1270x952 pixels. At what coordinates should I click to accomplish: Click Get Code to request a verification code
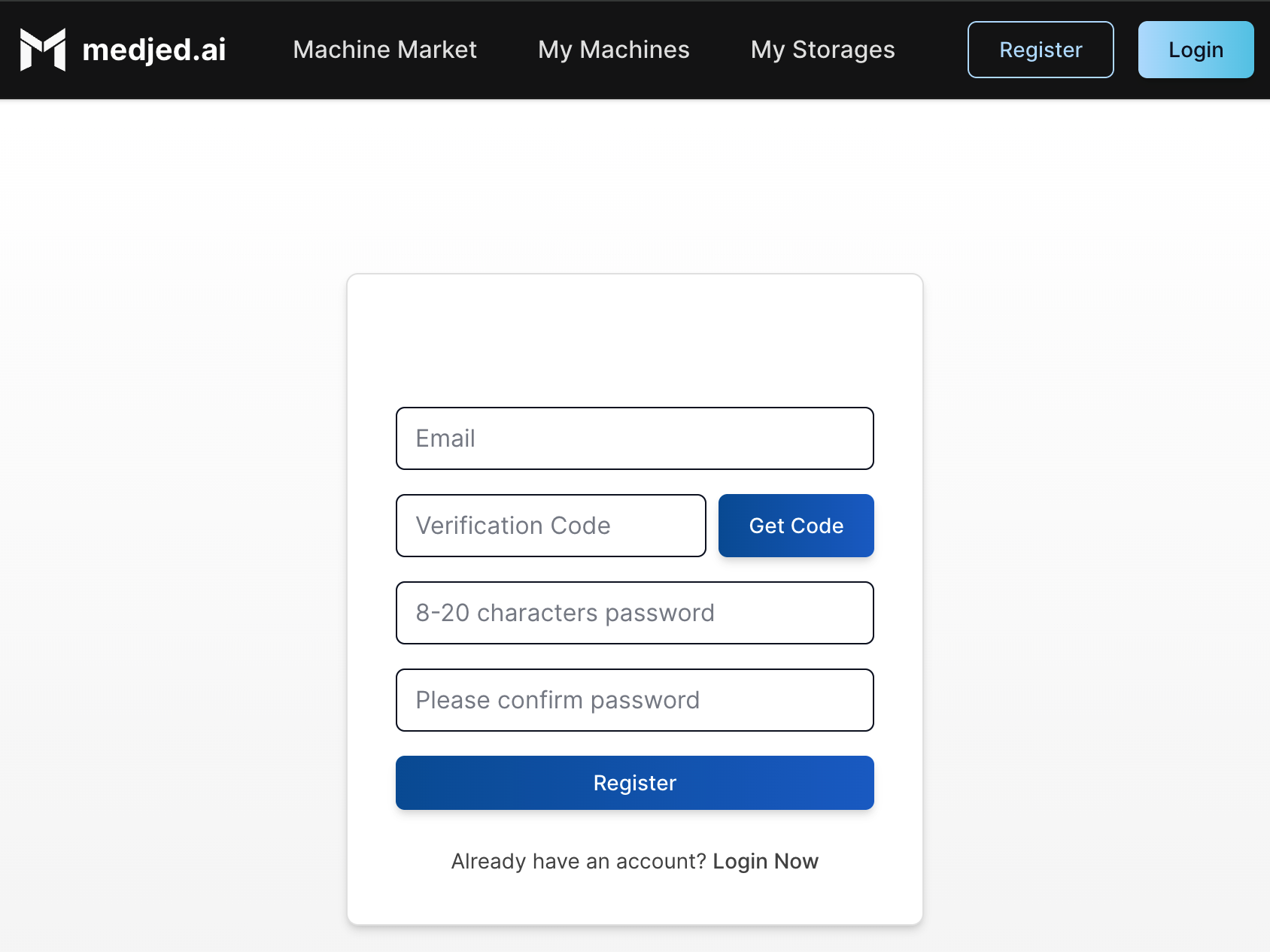[795, 526]
